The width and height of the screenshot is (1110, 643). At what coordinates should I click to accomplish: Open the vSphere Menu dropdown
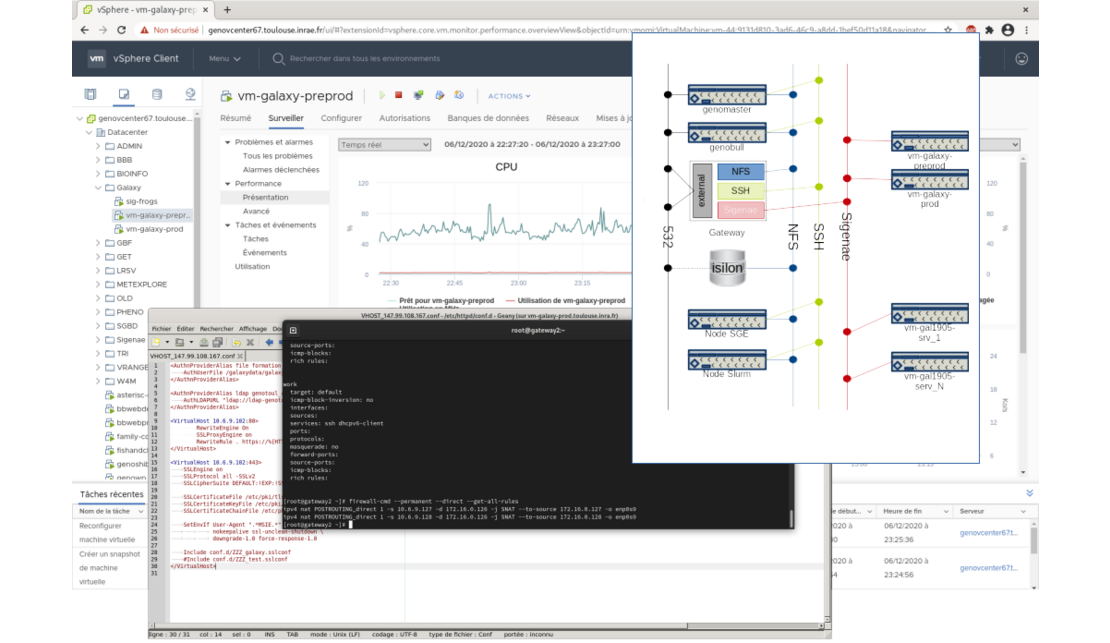(224, 59)
